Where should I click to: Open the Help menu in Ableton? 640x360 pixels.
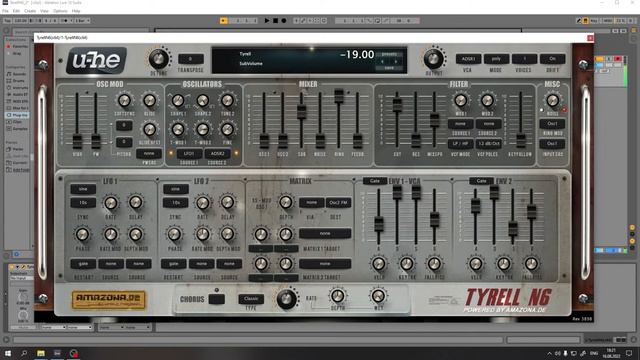pyautogui.click(x=76, y=11)
